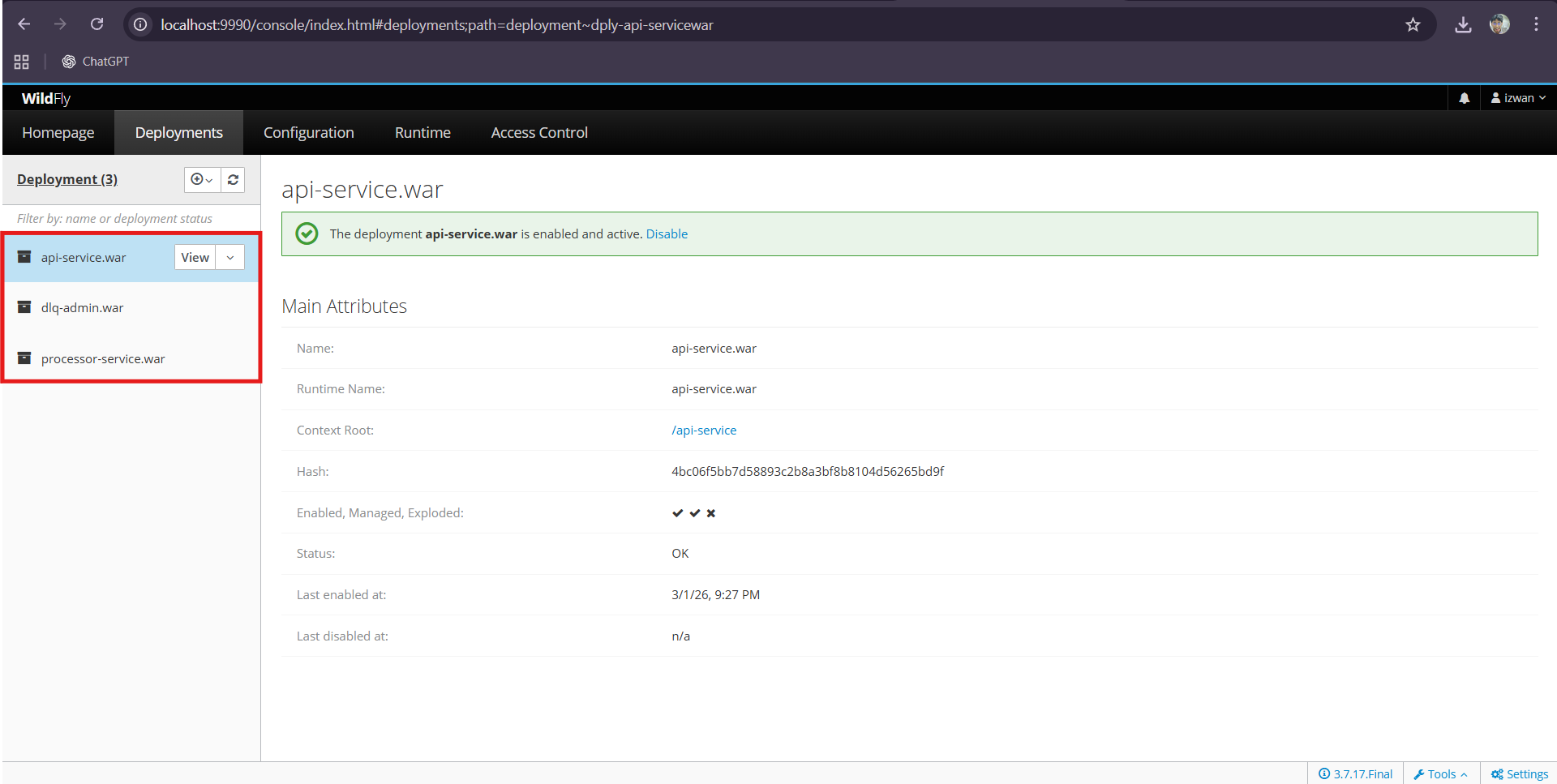
Task: Click the green success checkmark icon
Action: 307,233
